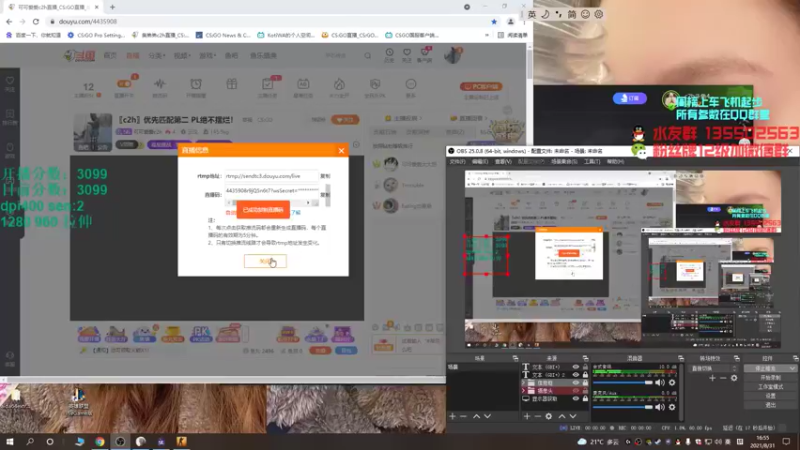
Task: Pop out the 混音器 dock panel
Action: pyautogui.click(x=681, y=358)
